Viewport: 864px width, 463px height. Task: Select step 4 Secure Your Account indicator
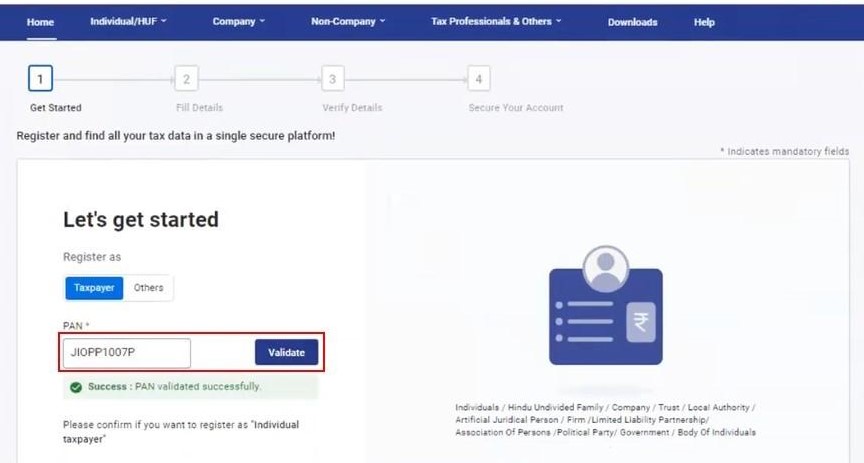click(x=478, y=79)
